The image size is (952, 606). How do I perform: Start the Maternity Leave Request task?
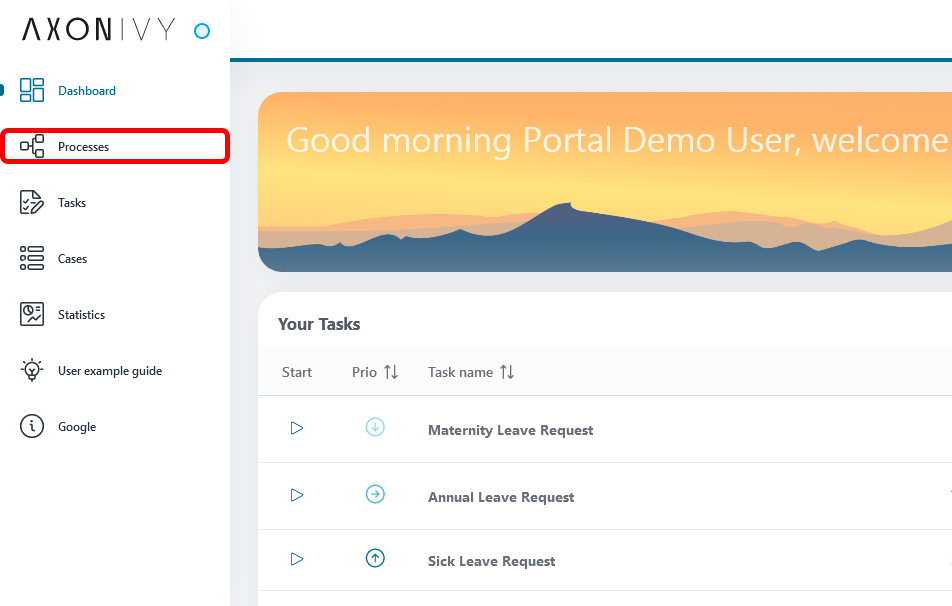pos(297,428)
